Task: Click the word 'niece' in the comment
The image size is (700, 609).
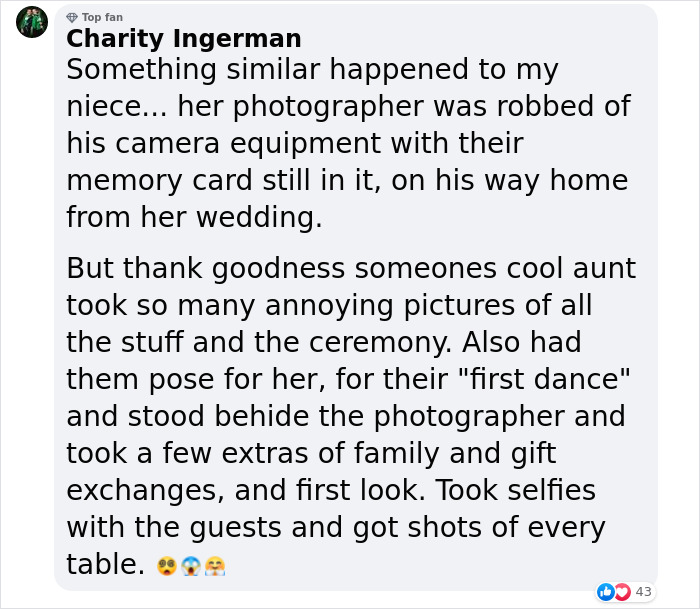Action: coord(105,107)
